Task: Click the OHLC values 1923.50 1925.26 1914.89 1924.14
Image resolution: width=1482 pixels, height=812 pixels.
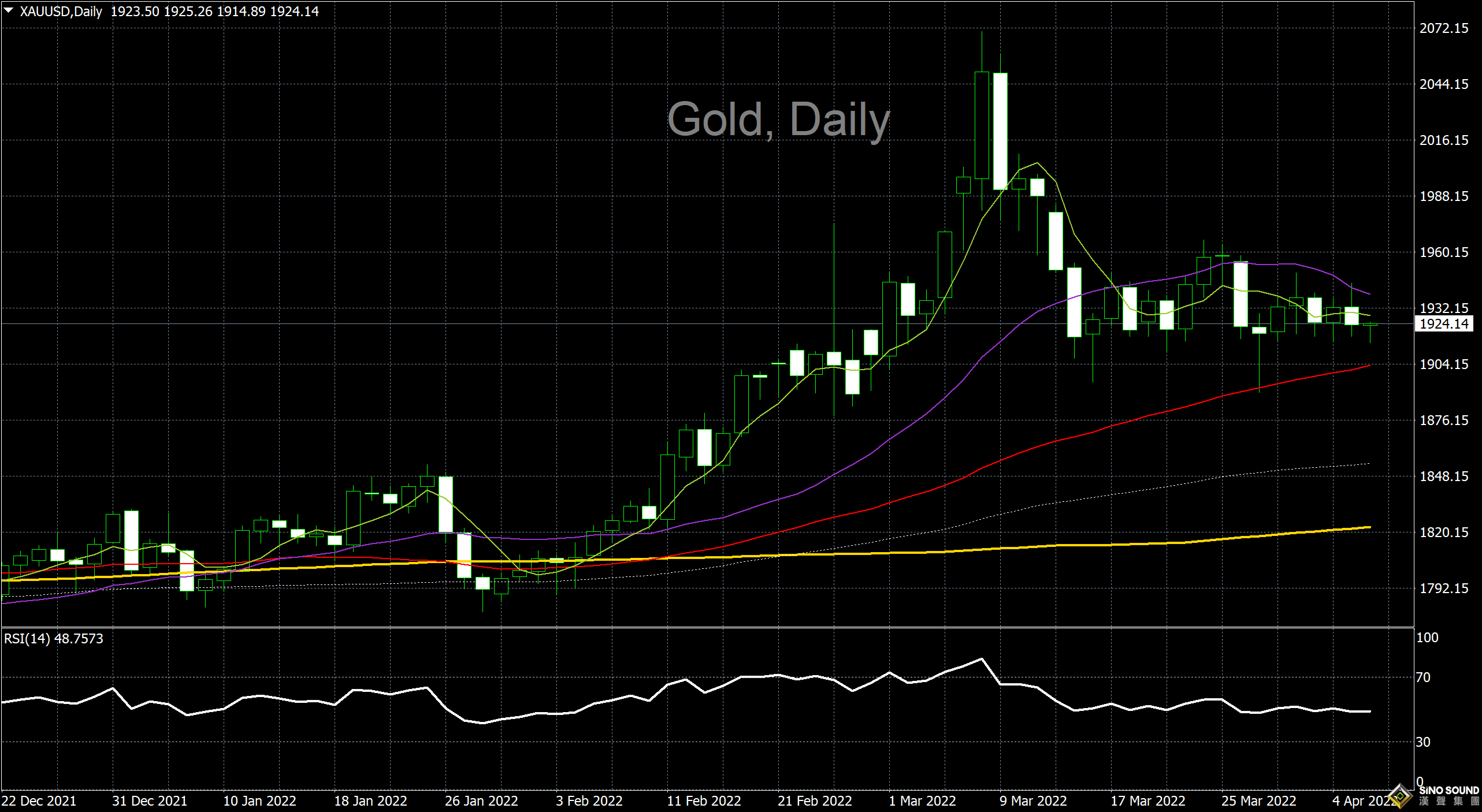Action: click(214, 12)
